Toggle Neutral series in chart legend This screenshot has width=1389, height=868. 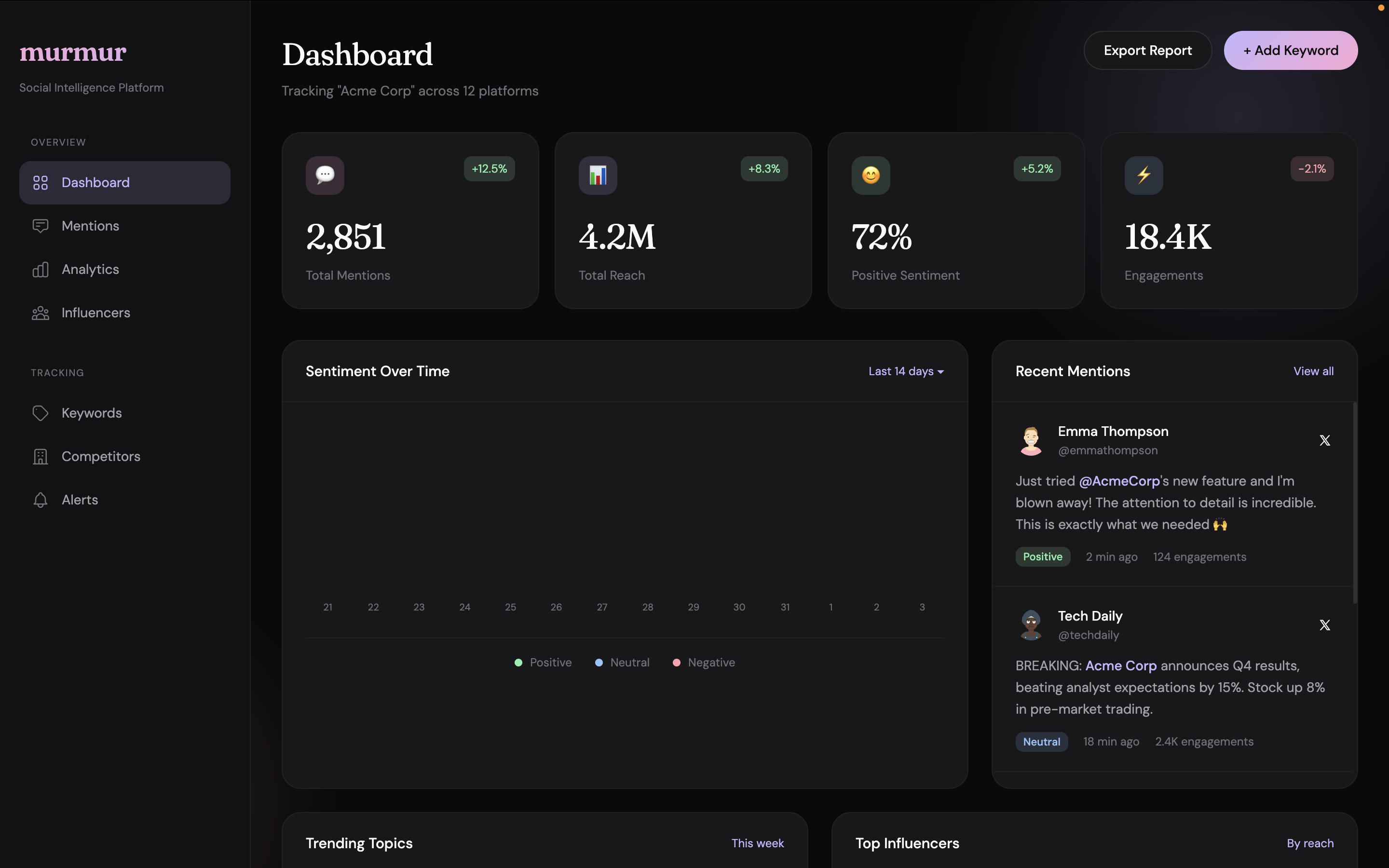[x=622, y=663]
